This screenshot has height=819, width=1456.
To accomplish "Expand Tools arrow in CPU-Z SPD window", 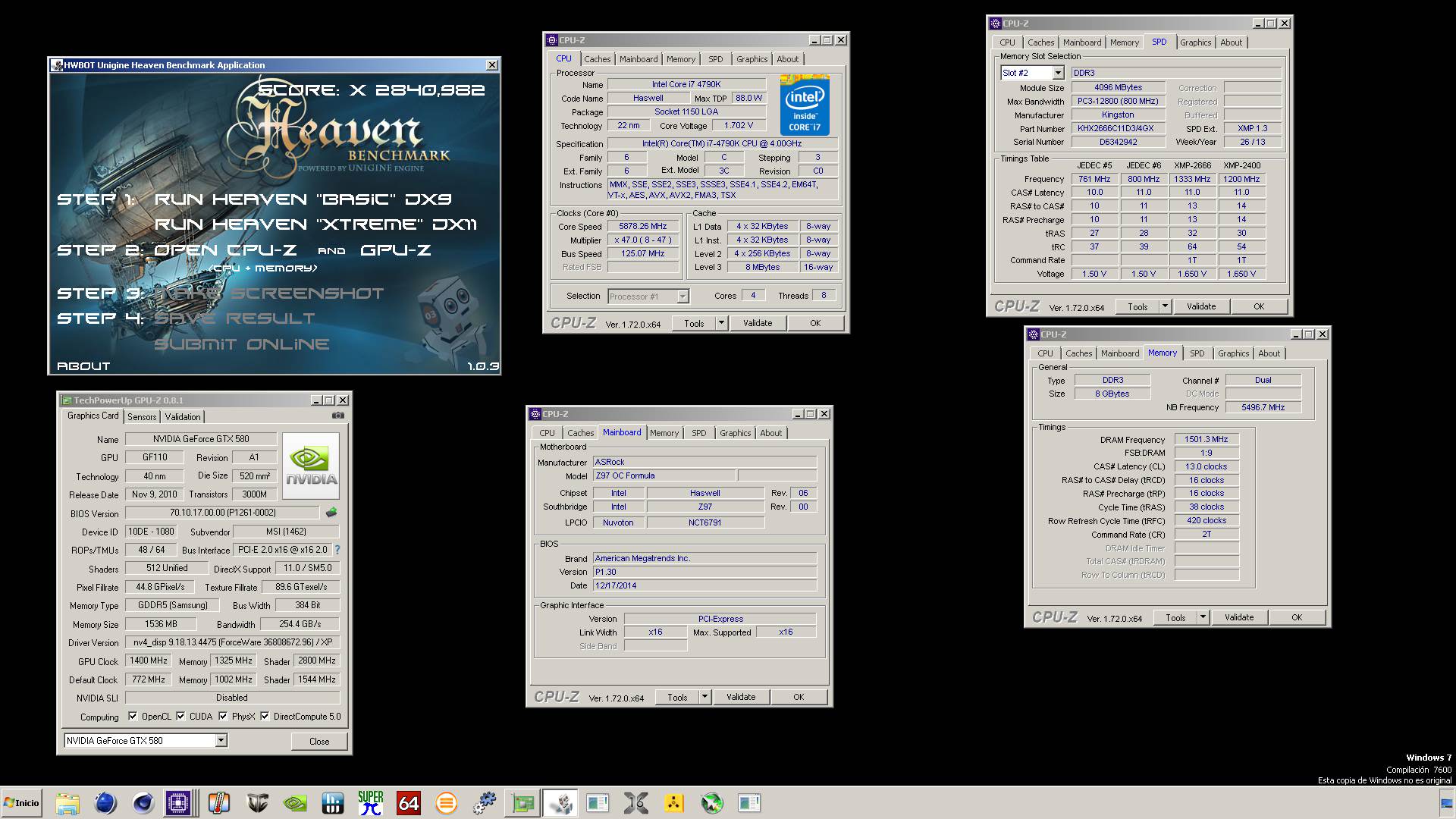I will 1165,306.
